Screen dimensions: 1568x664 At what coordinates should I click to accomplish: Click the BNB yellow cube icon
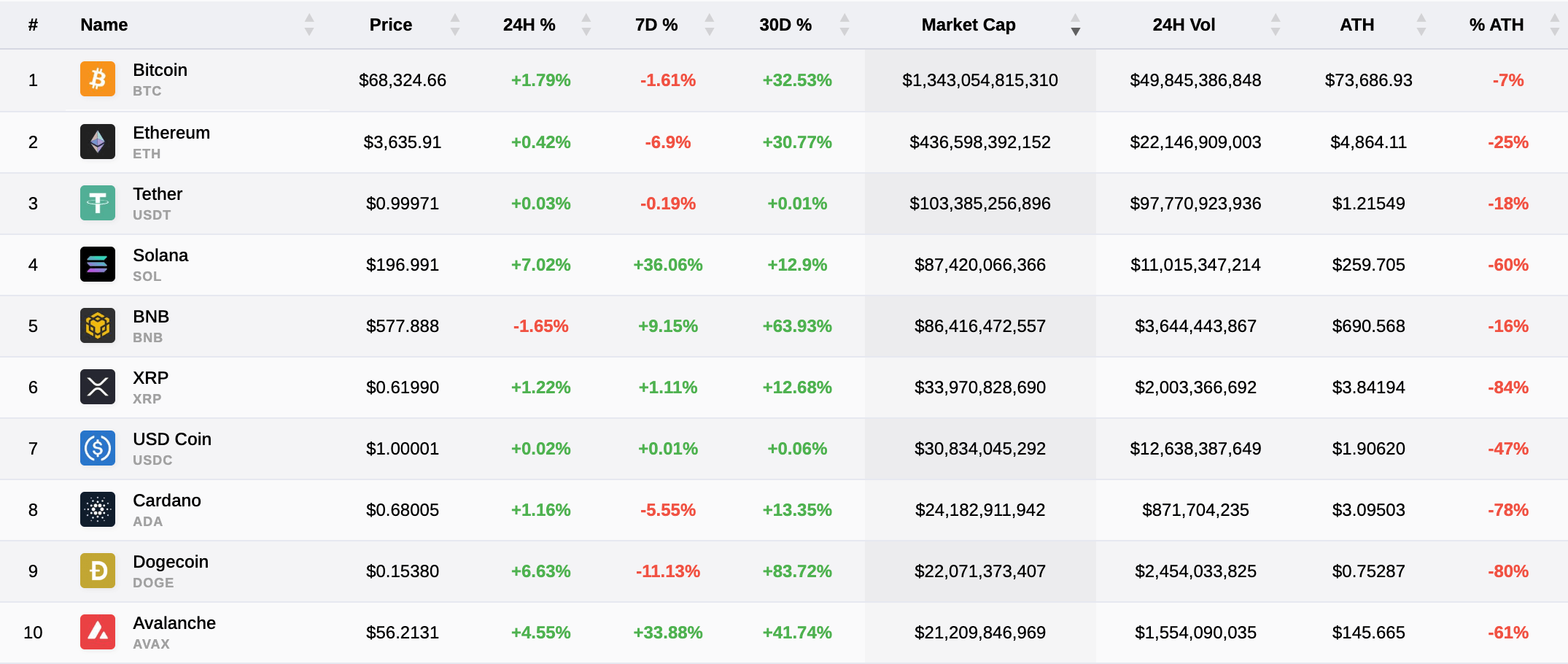[x=98, y=325]
